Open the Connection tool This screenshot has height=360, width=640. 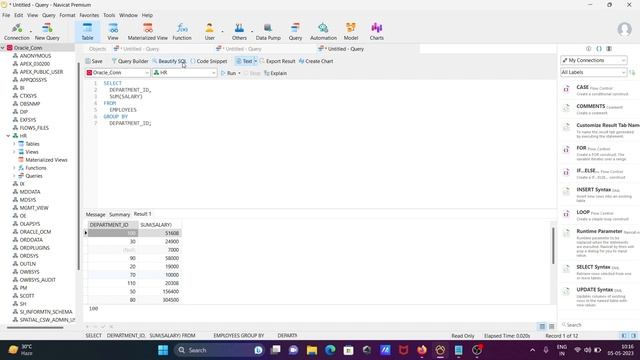16,31
